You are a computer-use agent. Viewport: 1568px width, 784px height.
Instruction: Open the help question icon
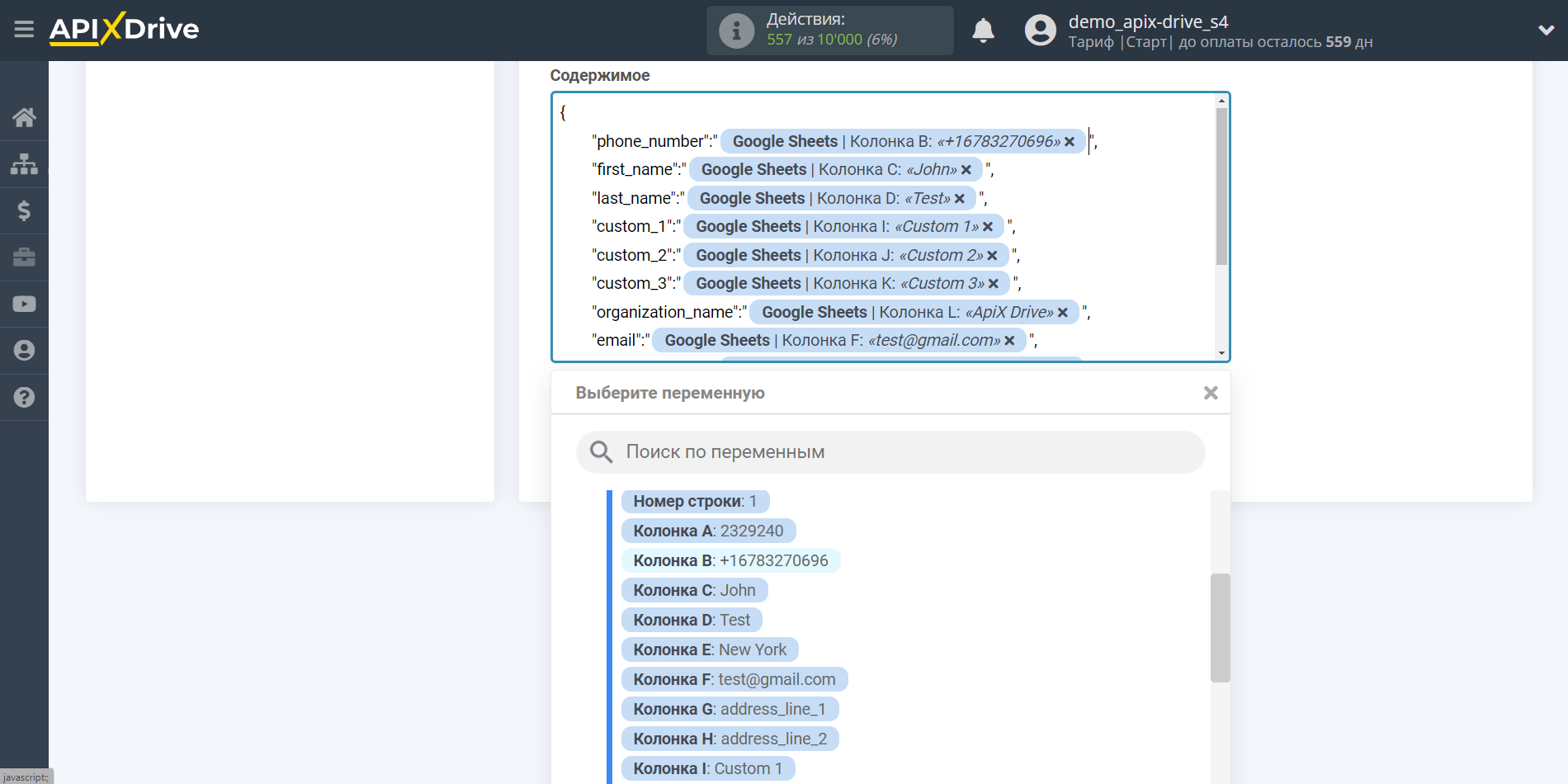(24, 397)
